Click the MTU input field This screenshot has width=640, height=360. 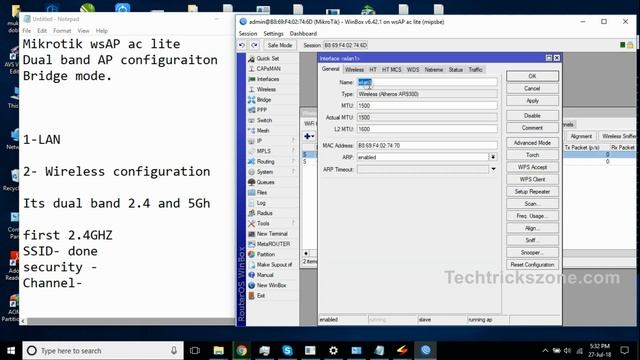(427, 106)
